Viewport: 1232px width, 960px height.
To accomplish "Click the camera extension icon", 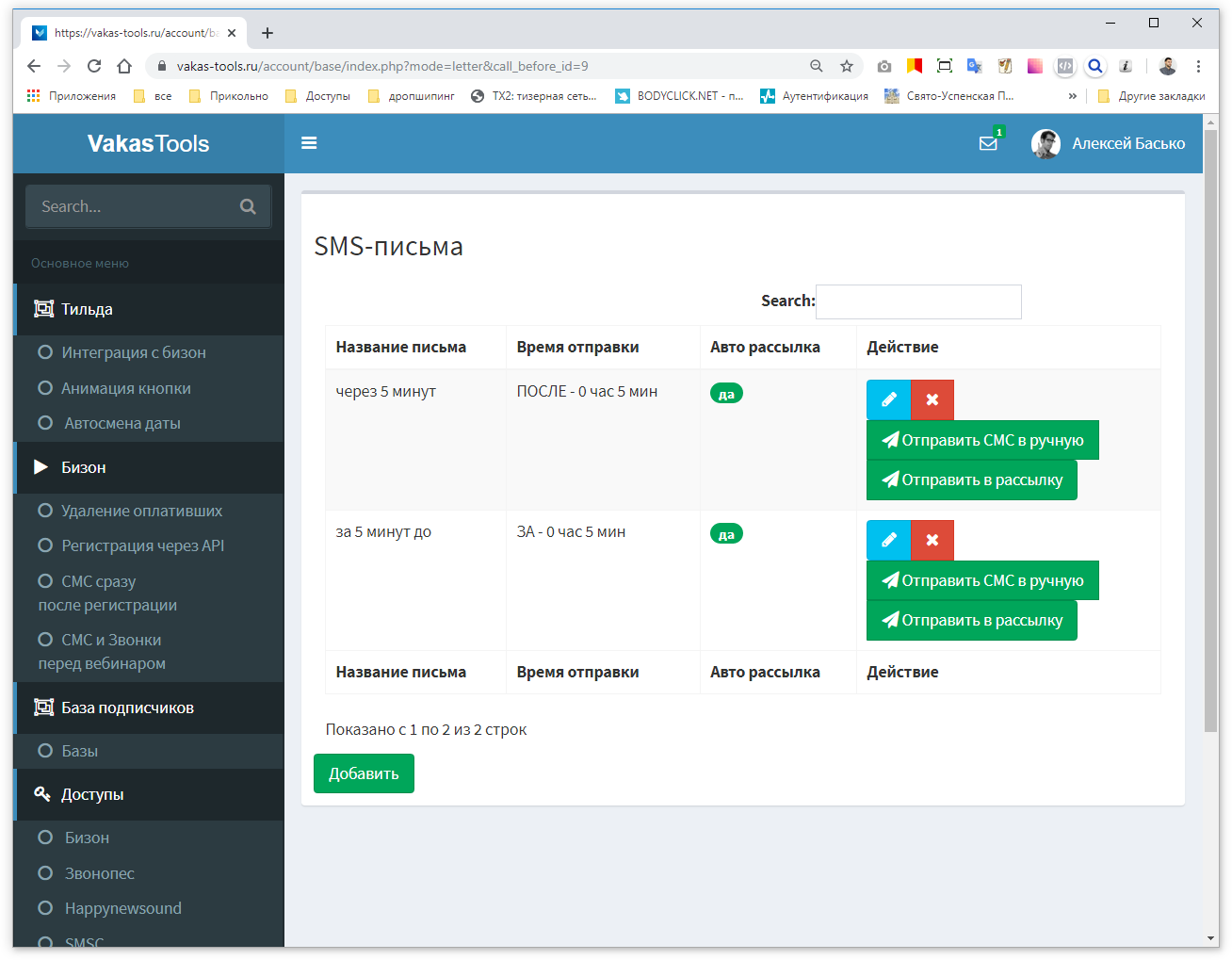I will 883,66.
